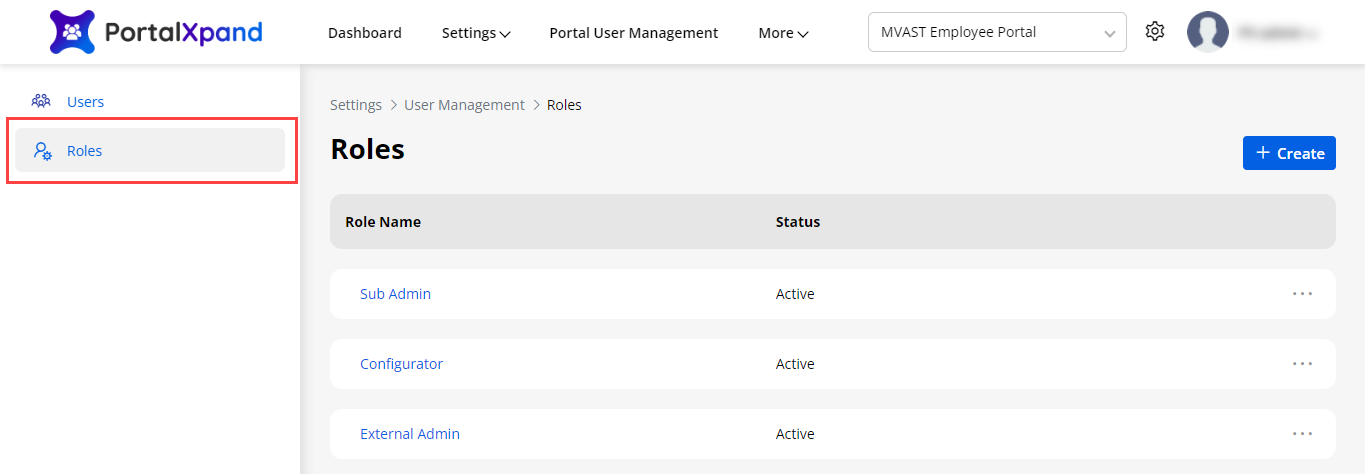
Task: Click the Role Name column header
Action: (383, 222)
